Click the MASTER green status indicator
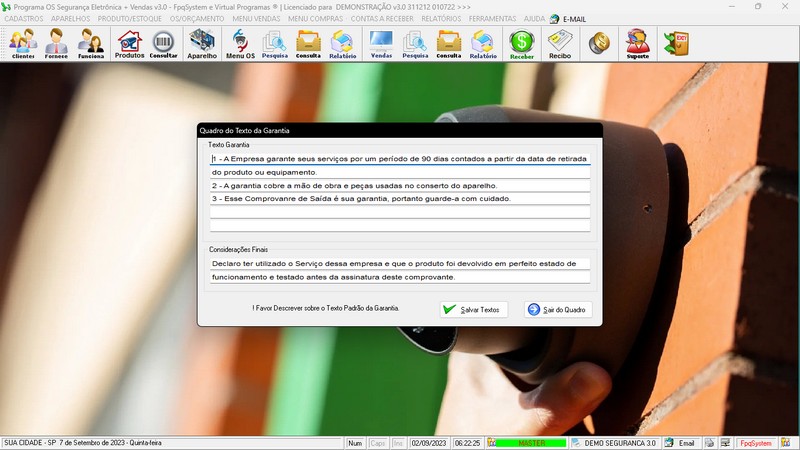 (531, 443)
